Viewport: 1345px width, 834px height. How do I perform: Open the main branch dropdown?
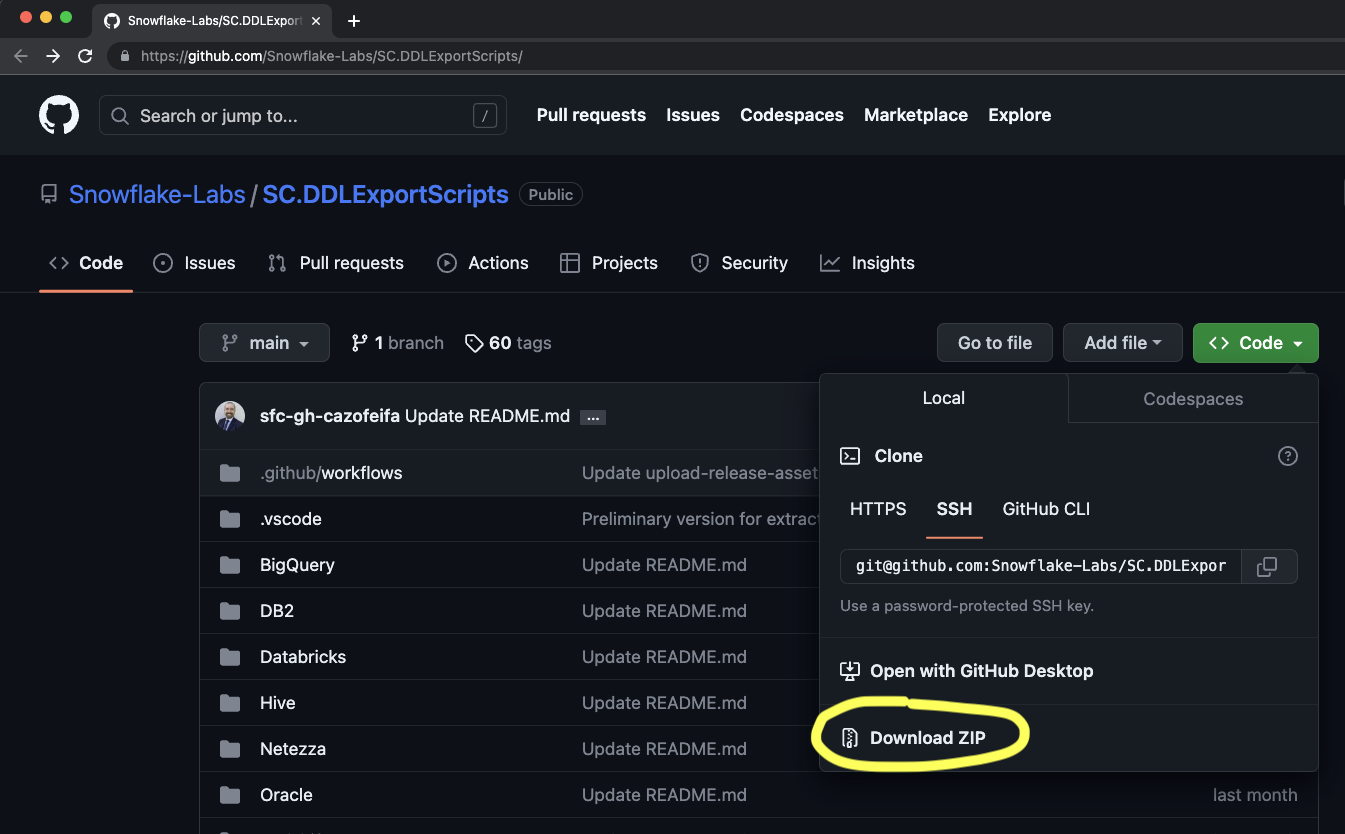264,342
